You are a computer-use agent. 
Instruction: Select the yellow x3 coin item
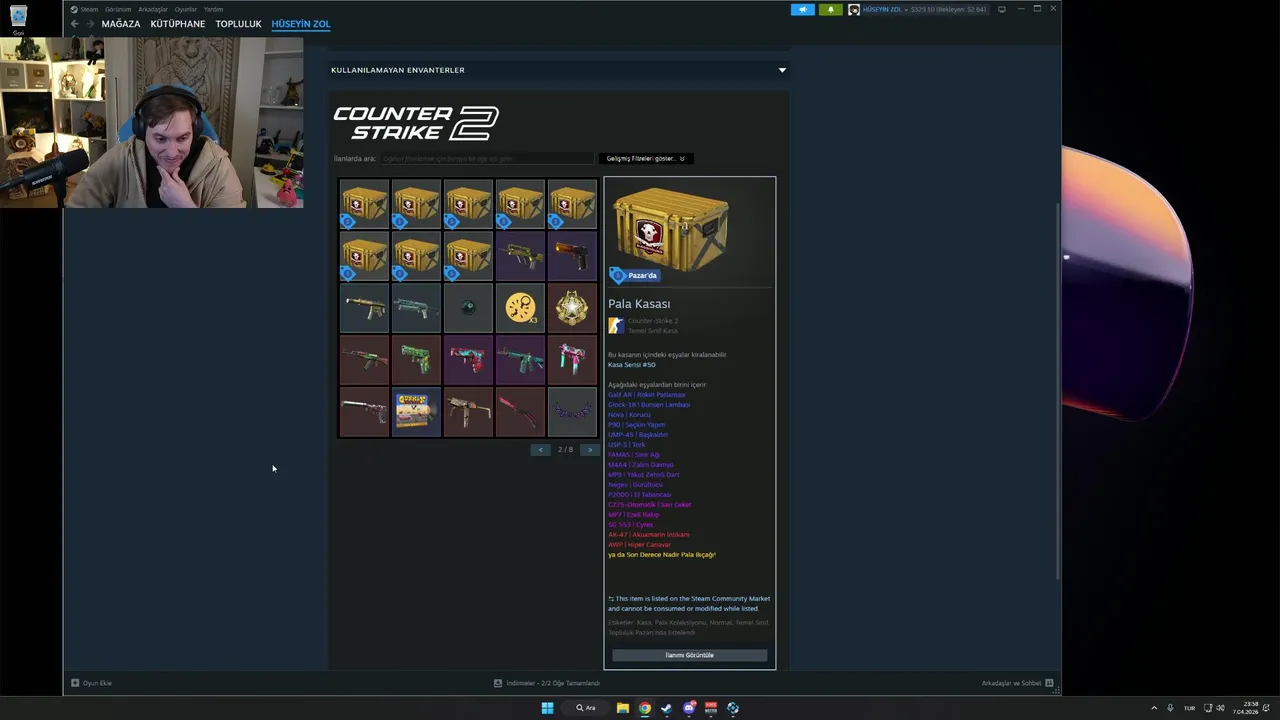(x=520, y=308)
